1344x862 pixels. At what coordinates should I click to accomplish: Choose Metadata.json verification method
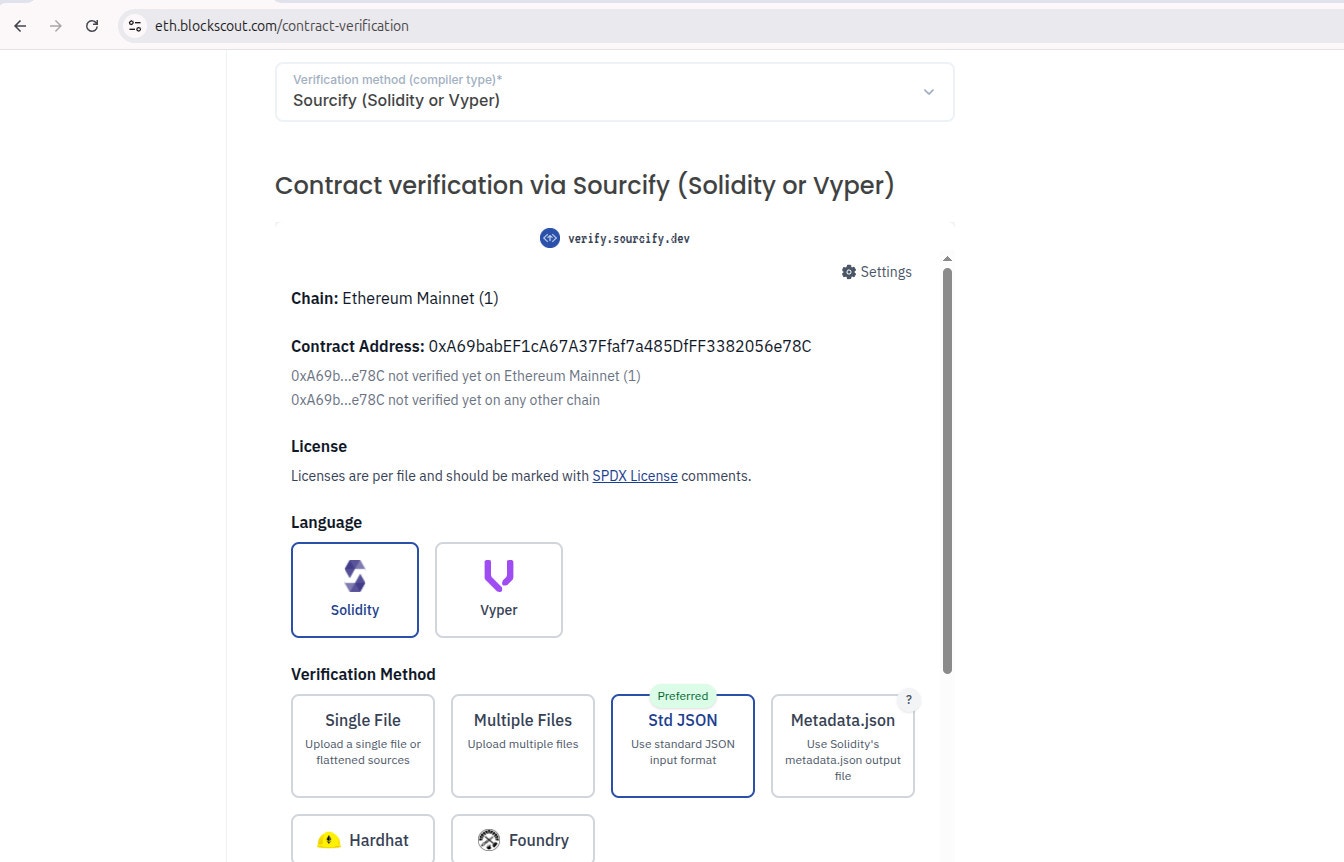843,746
